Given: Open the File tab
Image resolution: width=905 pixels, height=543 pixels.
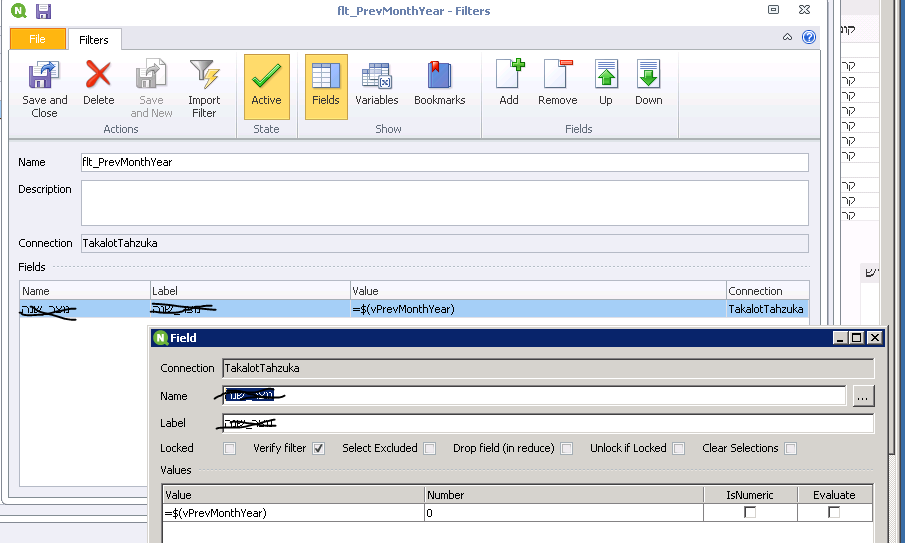Looking at the screenshot, I should [x=37, y=39].
